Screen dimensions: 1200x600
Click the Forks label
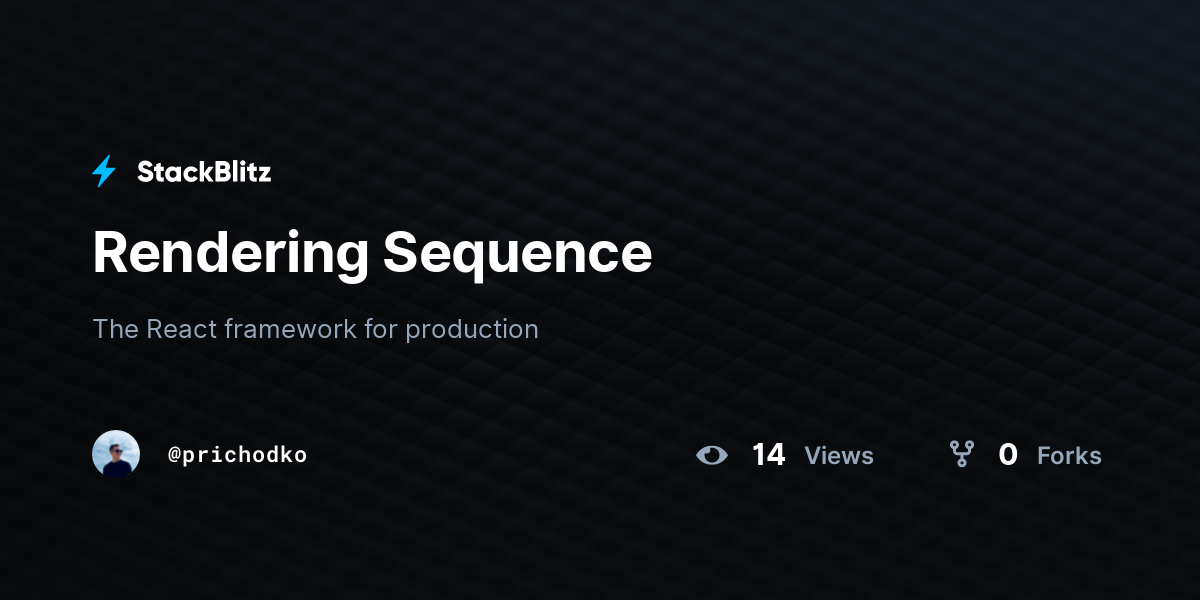click(1069, 456)
